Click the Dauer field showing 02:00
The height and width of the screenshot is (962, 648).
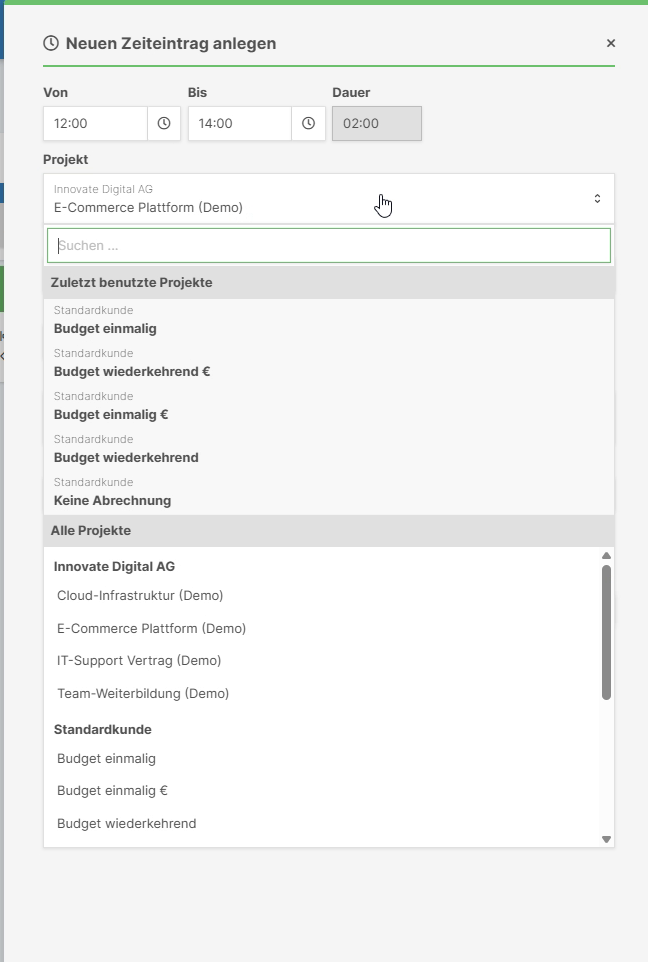click(376, 124)
